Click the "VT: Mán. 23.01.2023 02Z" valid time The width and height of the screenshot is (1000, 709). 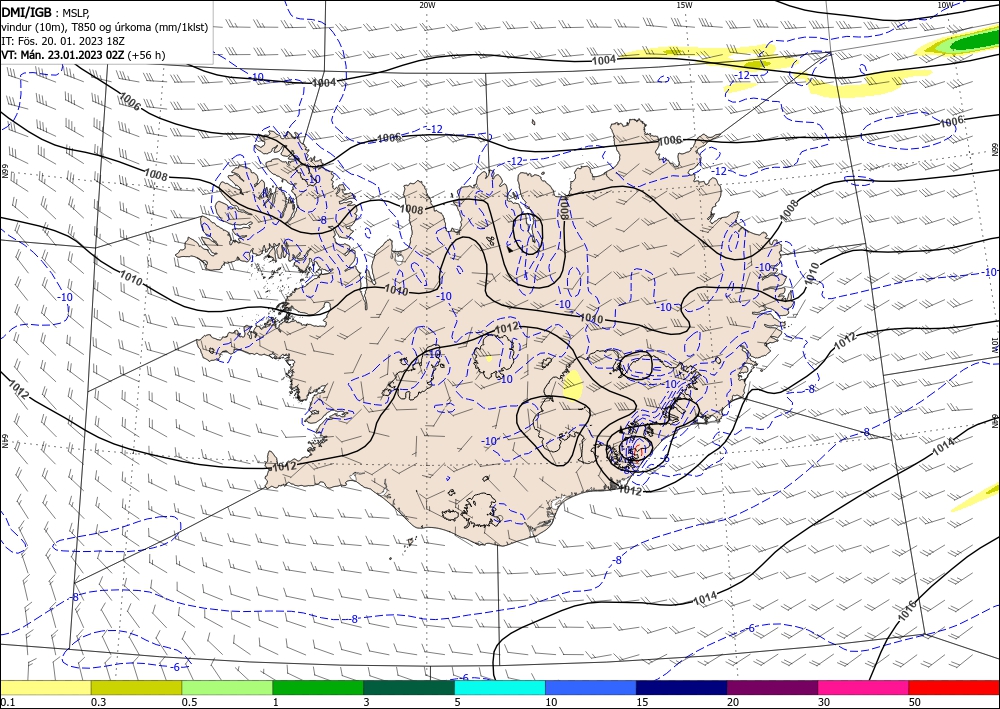pyautogui.click(x=64, y=55)
